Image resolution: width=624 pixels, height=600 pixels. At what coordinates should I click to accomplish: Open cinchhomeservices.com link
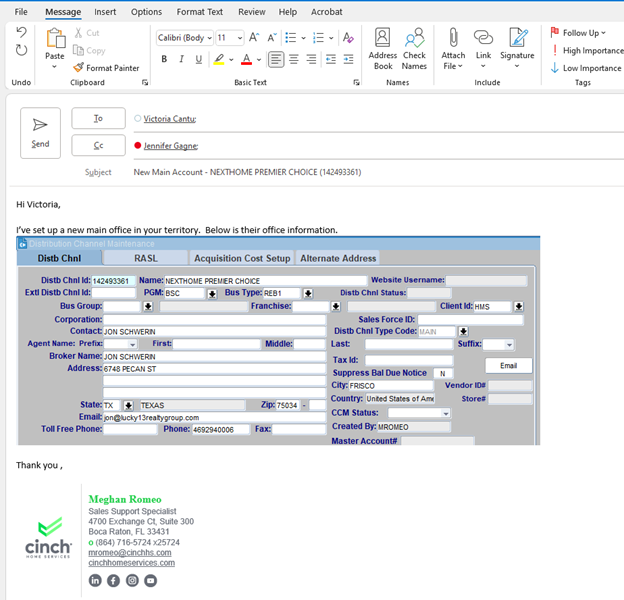(131, 563)
